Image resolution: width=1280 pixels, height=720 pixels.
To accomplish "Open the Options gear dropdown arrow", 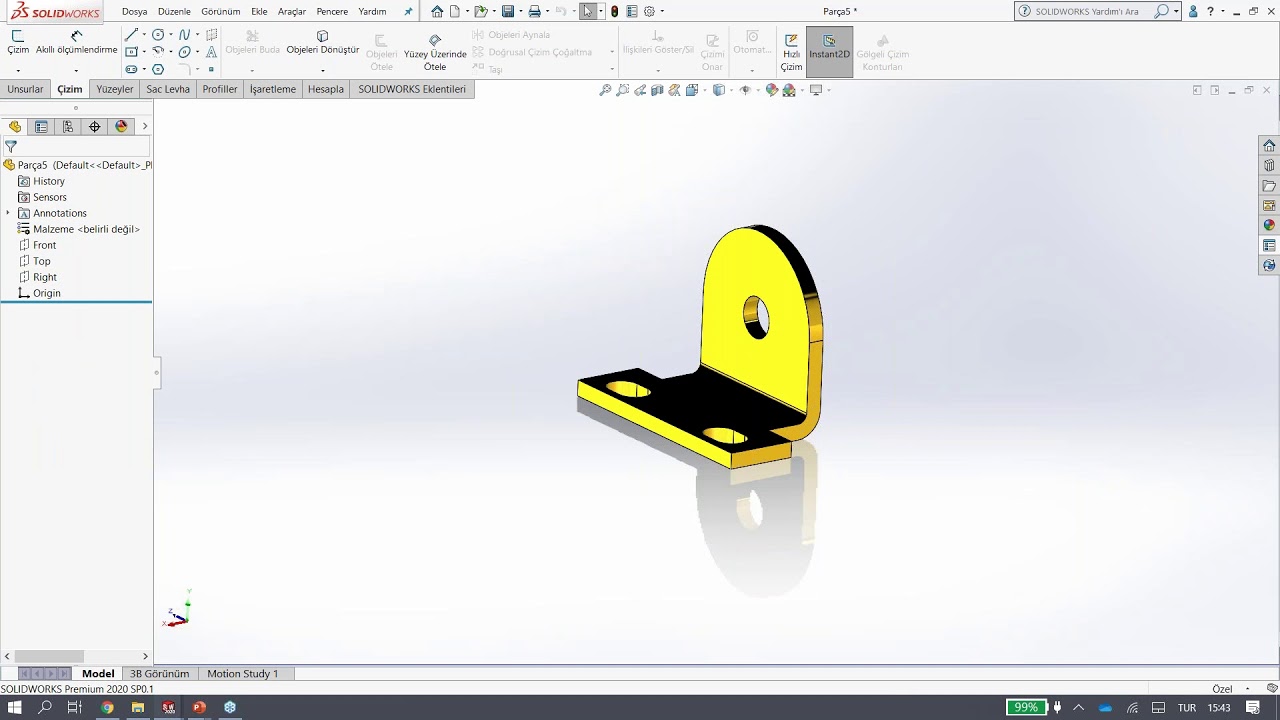I will (x=662, y=11).
